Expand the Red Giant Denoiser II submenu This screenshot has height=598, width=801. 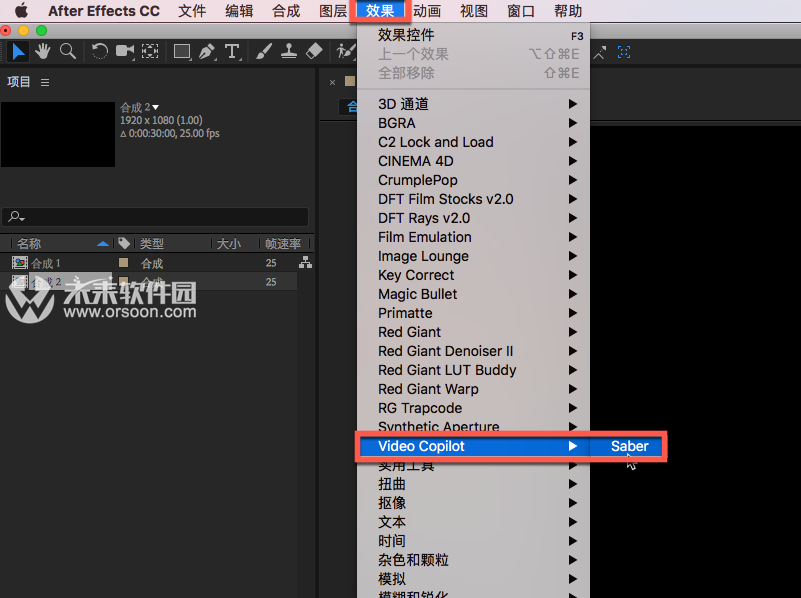tap(474, 351)
